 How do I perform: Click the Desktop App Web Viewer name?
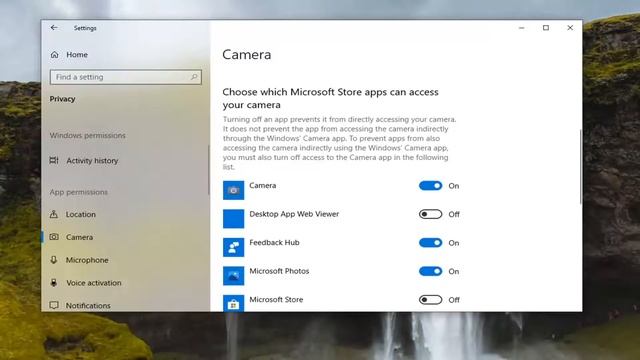294,214
